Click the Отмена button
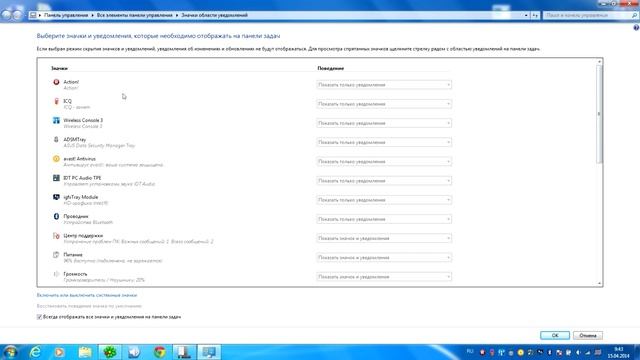 [588, 336]
